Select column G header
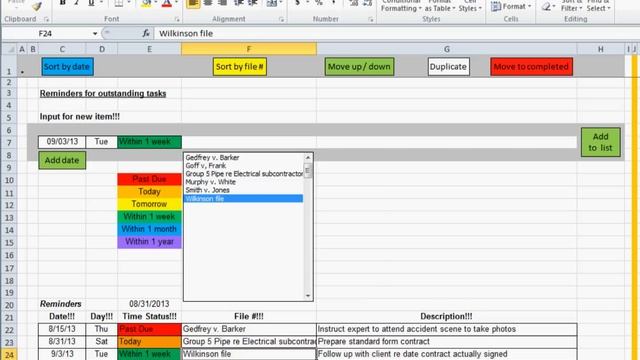Image resolution: width=640 pixels, height=360 pixels. pos(447,49)
